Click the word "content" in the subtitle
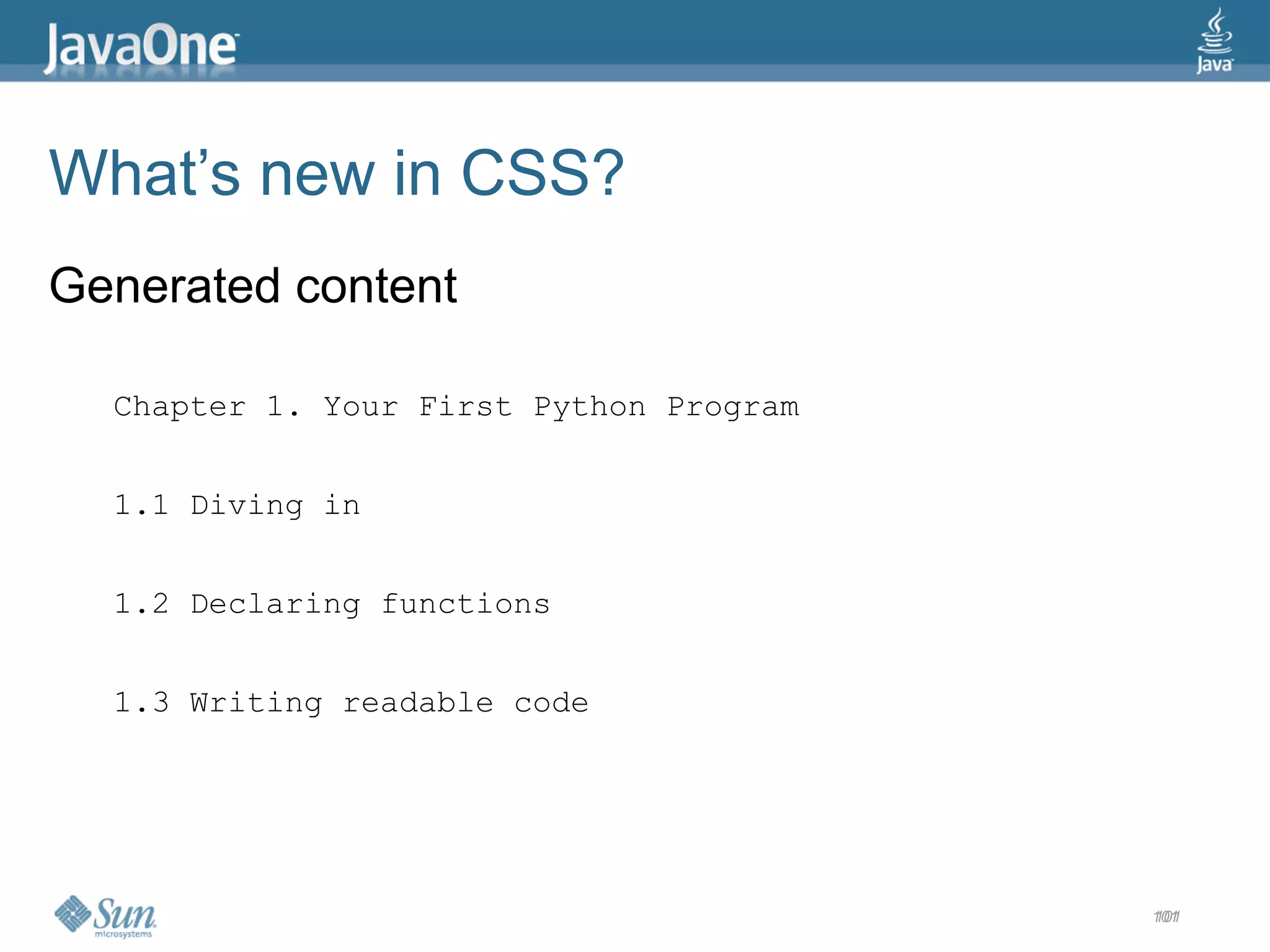The width and height of the screenshot is (1270, 952). pos(376,286)
